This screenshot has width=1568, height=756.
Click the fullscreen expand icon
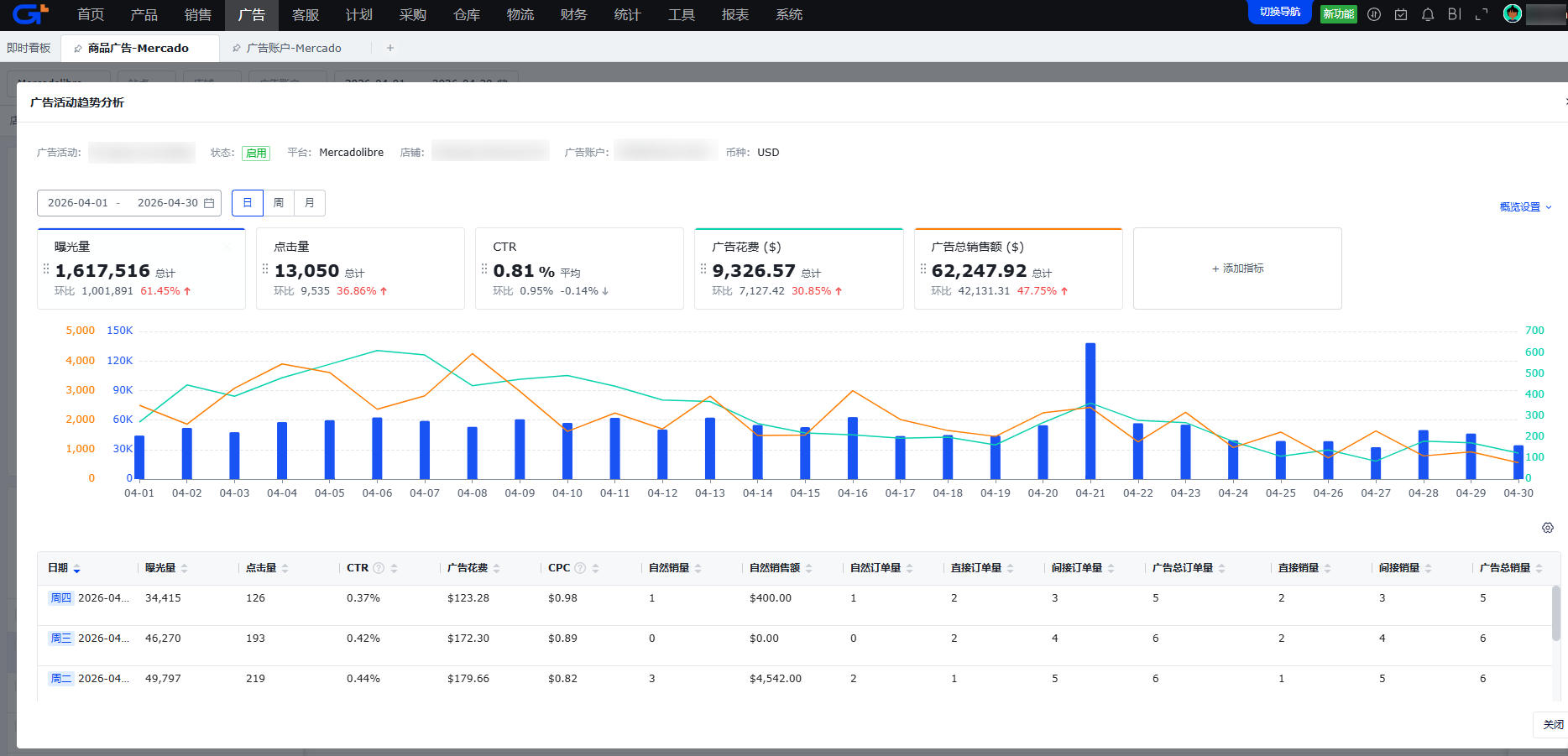point(1482,14)
